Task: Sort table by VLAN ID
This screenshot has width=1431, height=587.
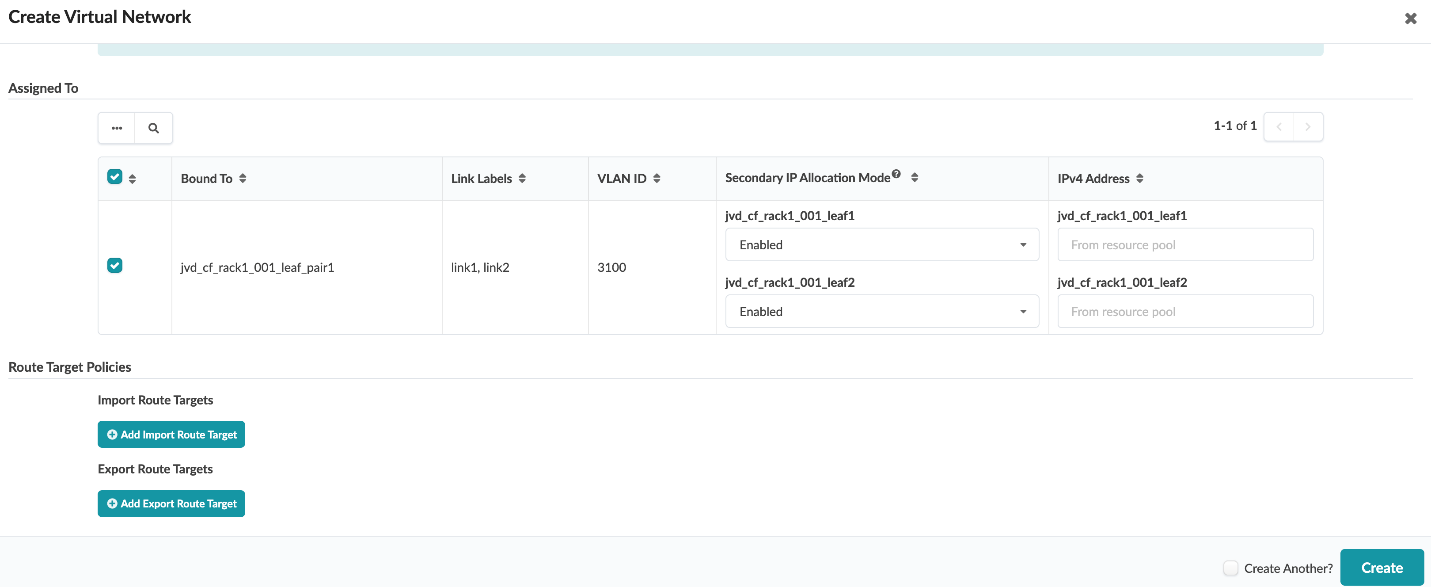Action: (656, 179)
